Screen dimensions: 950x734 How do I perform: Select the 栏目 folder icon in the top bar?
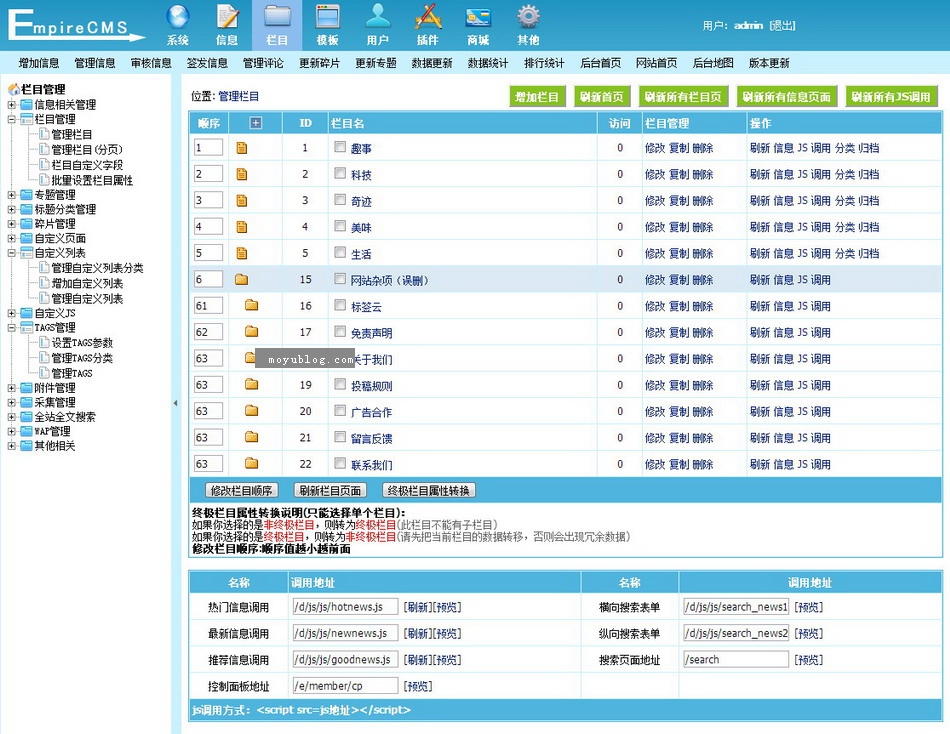click(277, 17)
